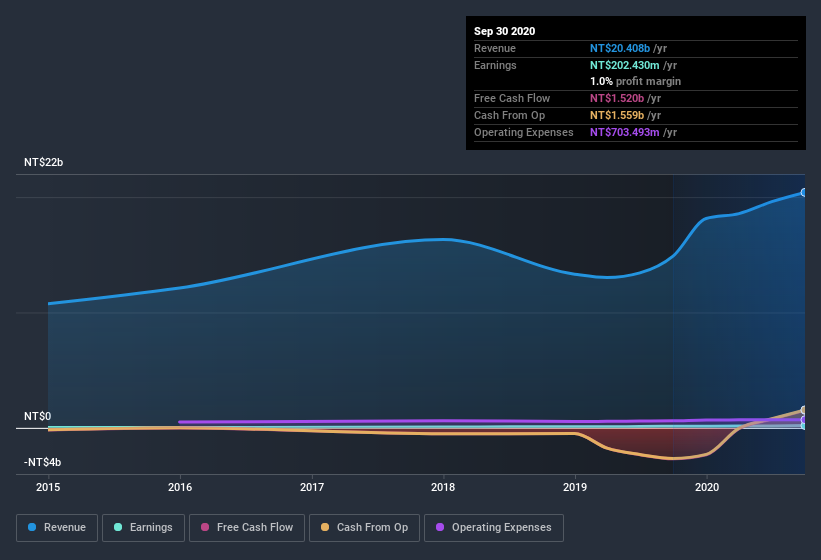Screen dimensions: 821x560
Task: Click the NT$1.520b free cash flow value
Action: [x=617, y=98]
